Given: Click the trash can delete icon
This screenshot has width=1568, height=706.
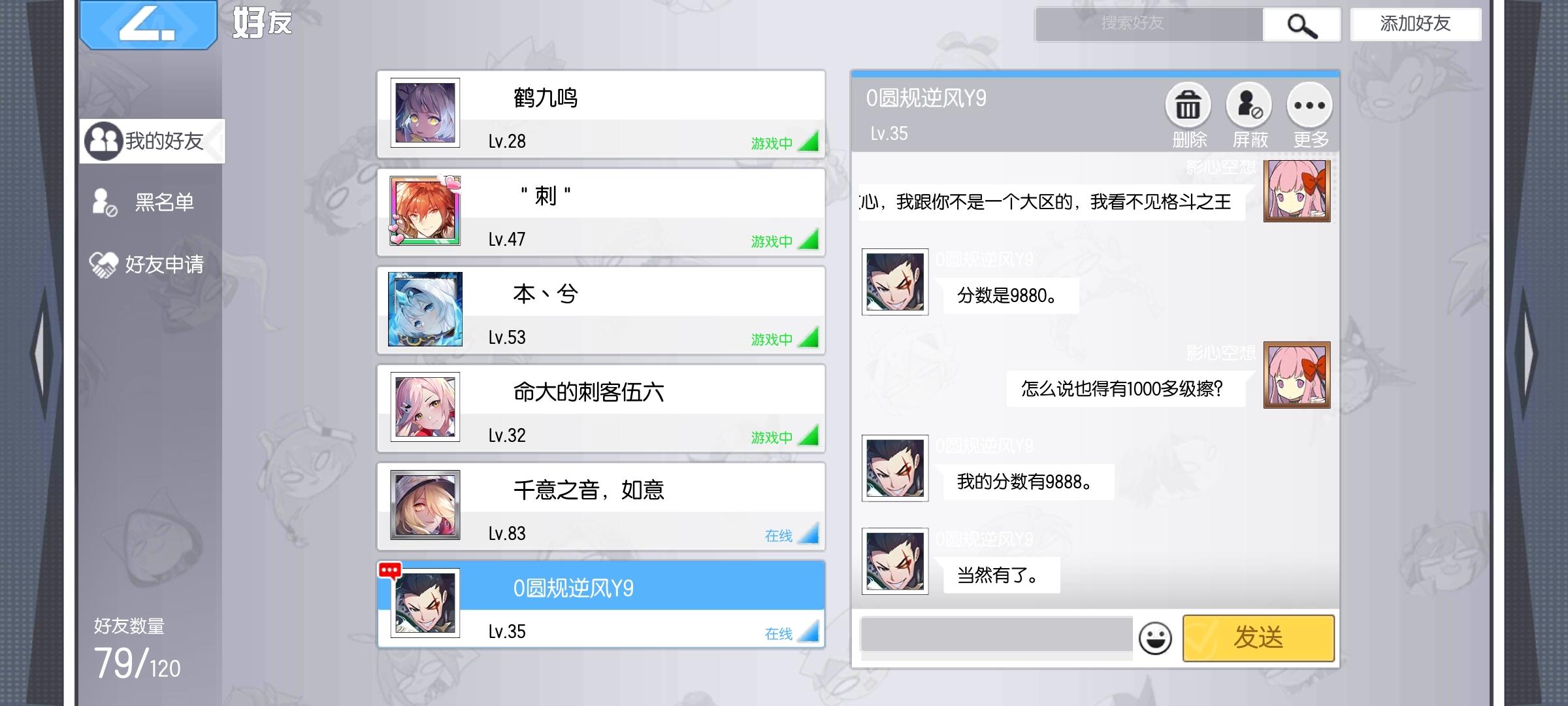Looking at the screenshot, I should point(1188,105).
